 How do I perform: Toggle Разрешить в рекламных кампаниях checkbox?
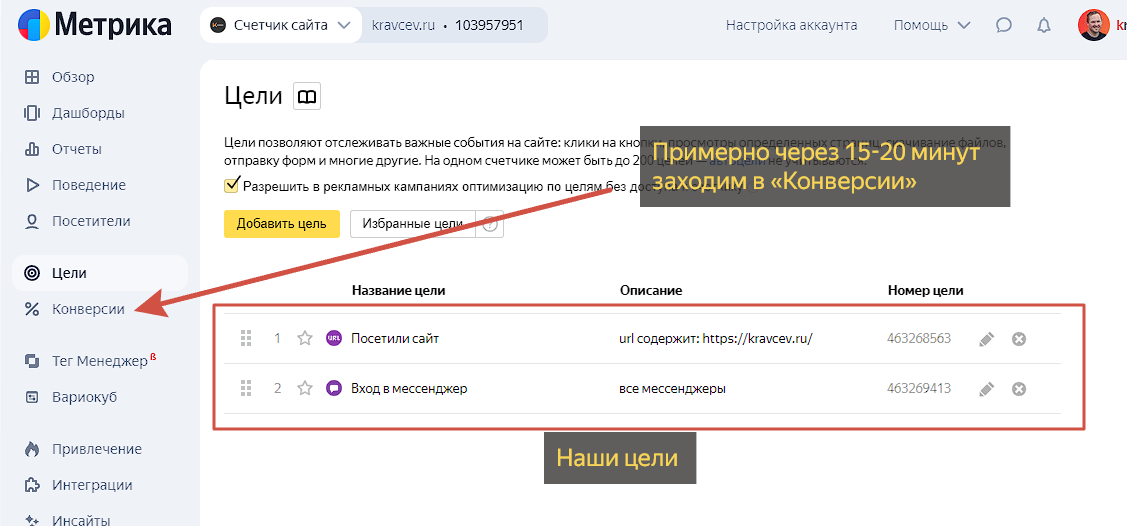231,185
